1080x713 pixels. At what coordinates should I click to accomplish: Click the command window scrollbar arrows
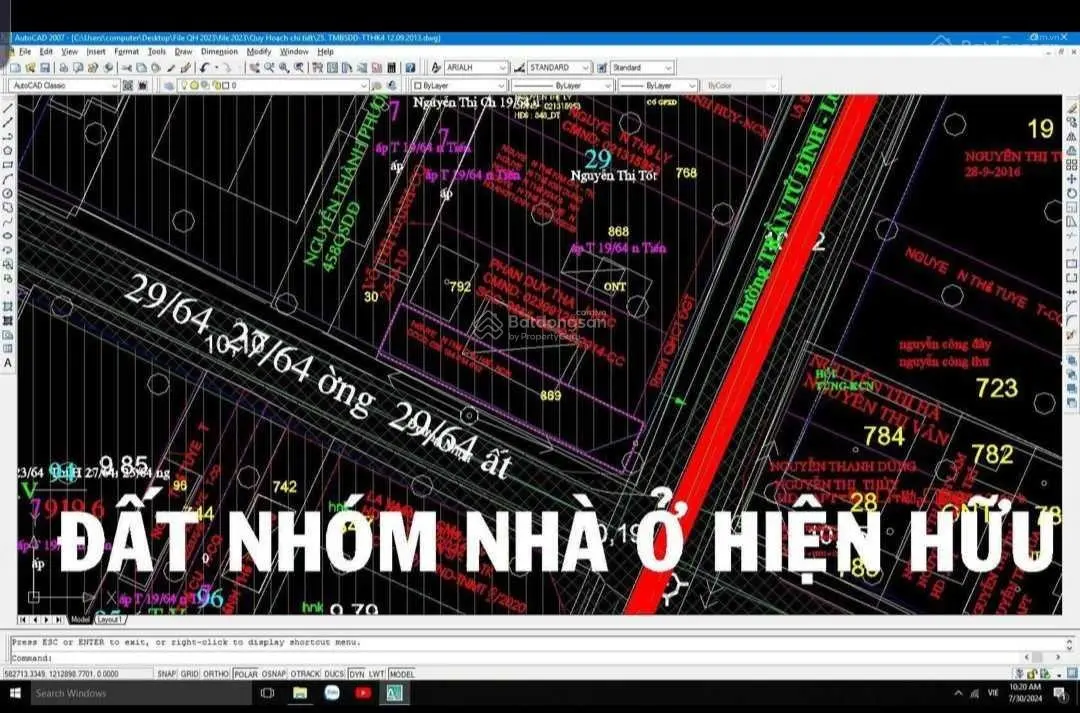pos(1069,645)
